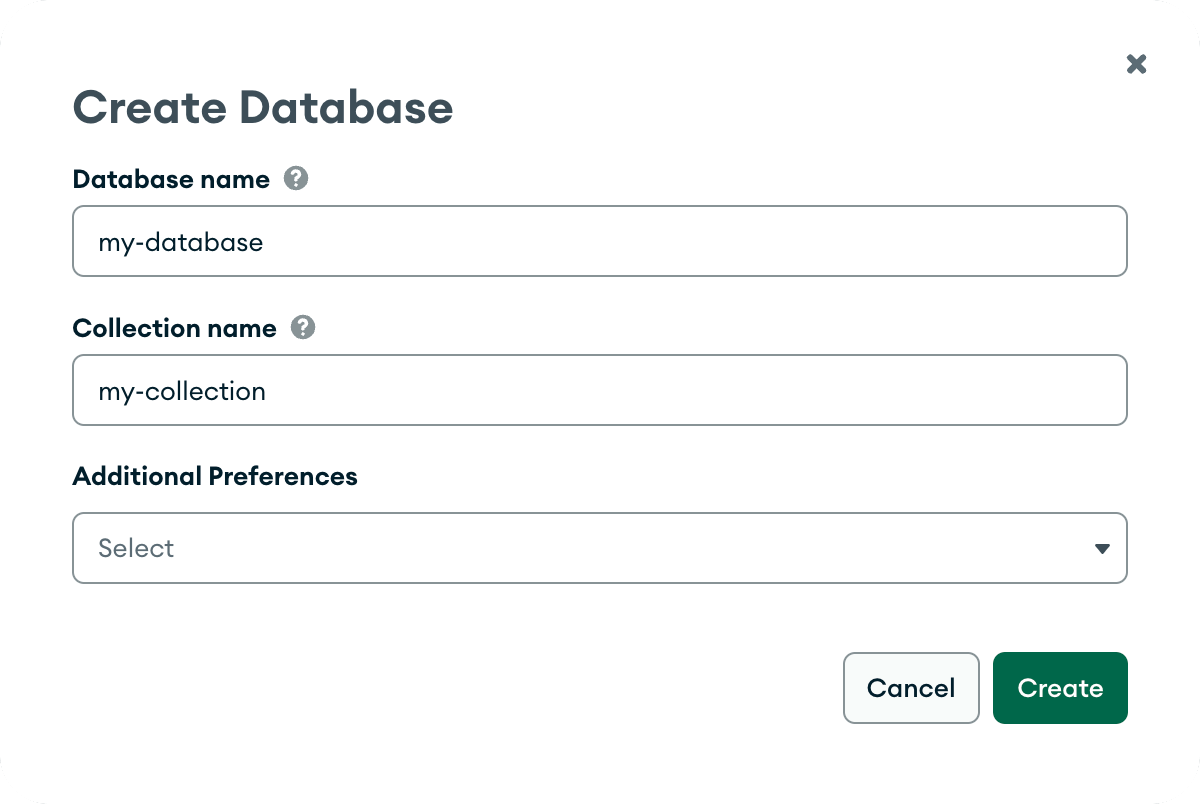
Task: Select the my-collection input box
Action: tap(600, 390)
